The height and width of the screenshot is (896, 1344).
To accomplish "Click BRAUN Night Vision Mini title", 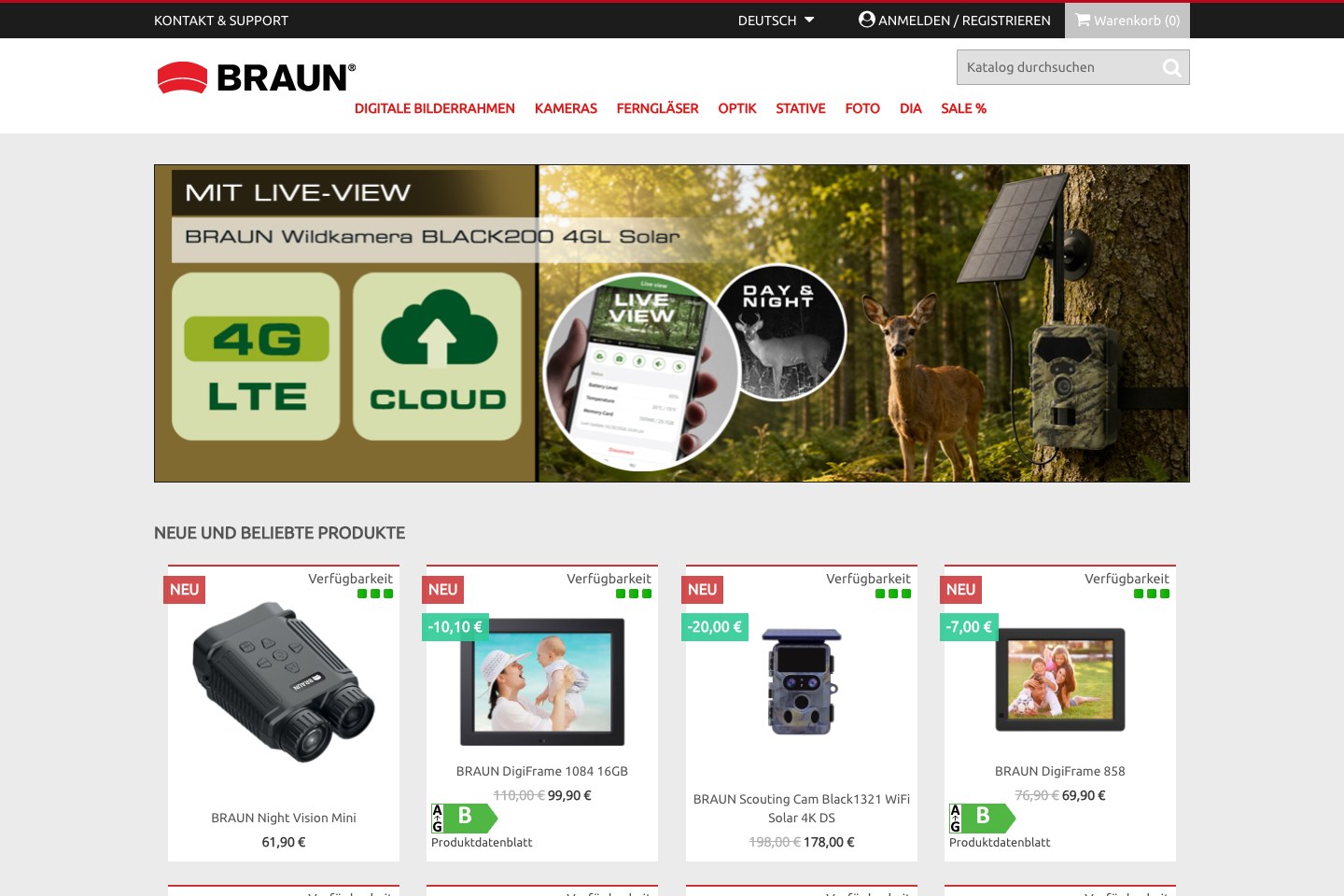I will (x=284, y=818).
